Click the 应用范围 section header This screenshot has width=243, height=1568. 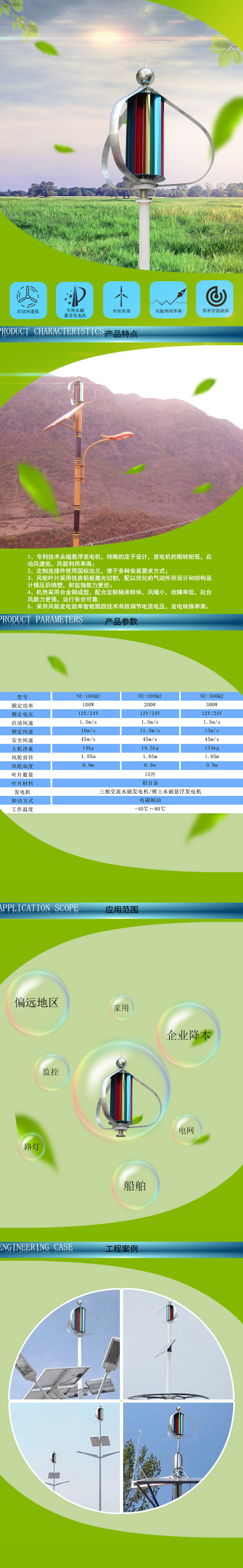point(121,909)
